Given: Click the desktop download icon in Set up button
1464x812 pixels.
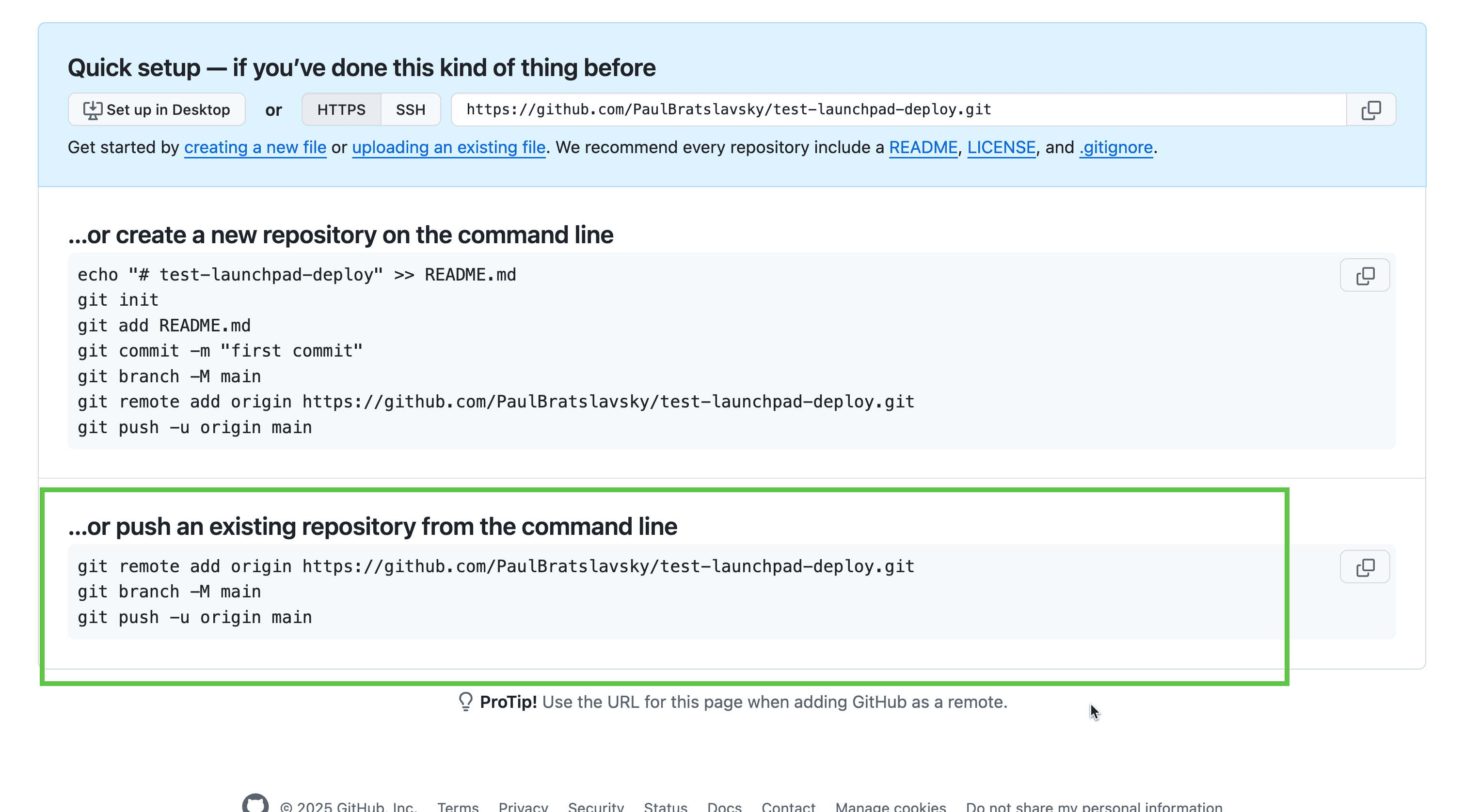Looking at the screenshot, I should (x=93, y=110).
